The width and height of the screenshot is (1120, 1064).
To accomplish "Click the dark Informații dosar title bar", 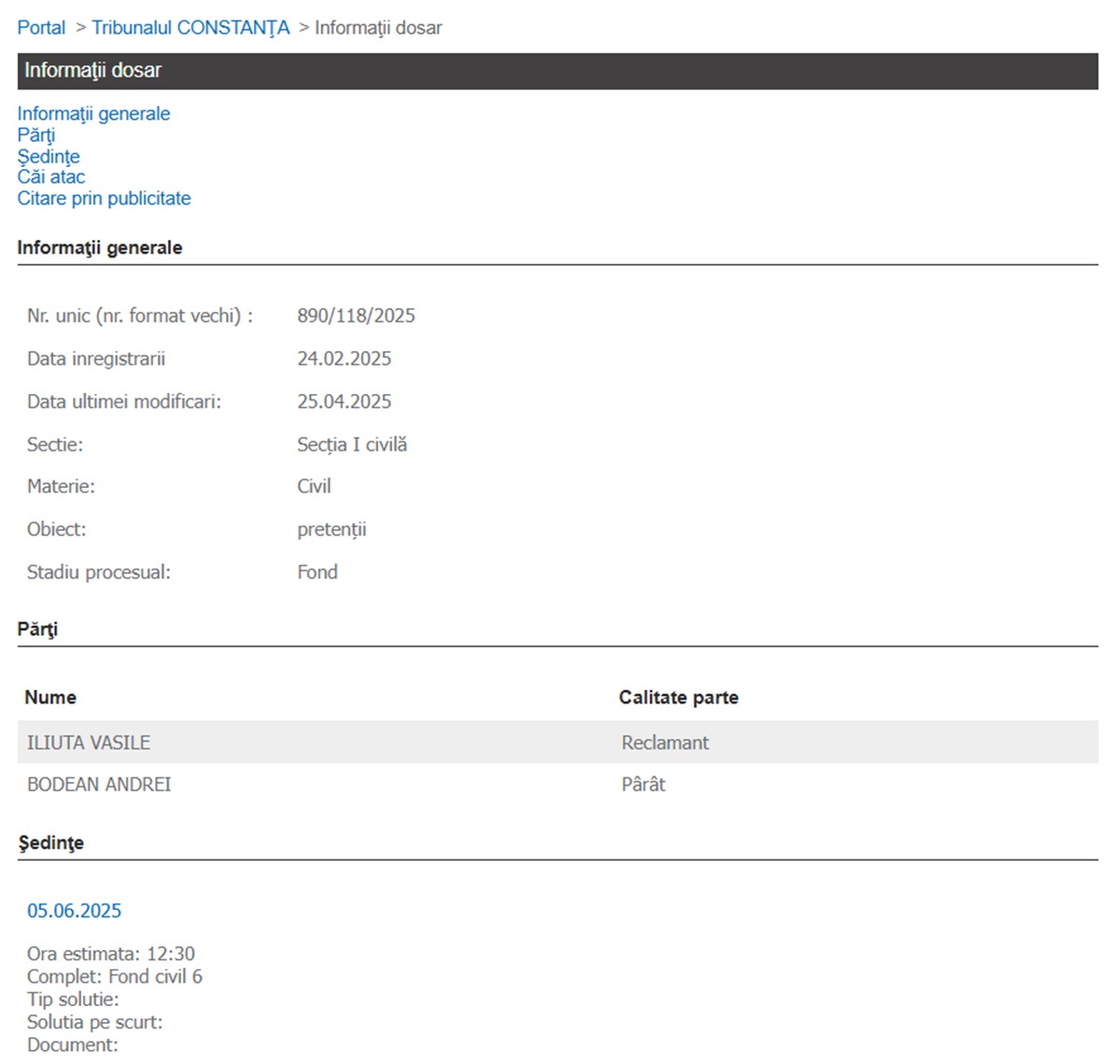I will pyautogui.click(x=557, y=71).
